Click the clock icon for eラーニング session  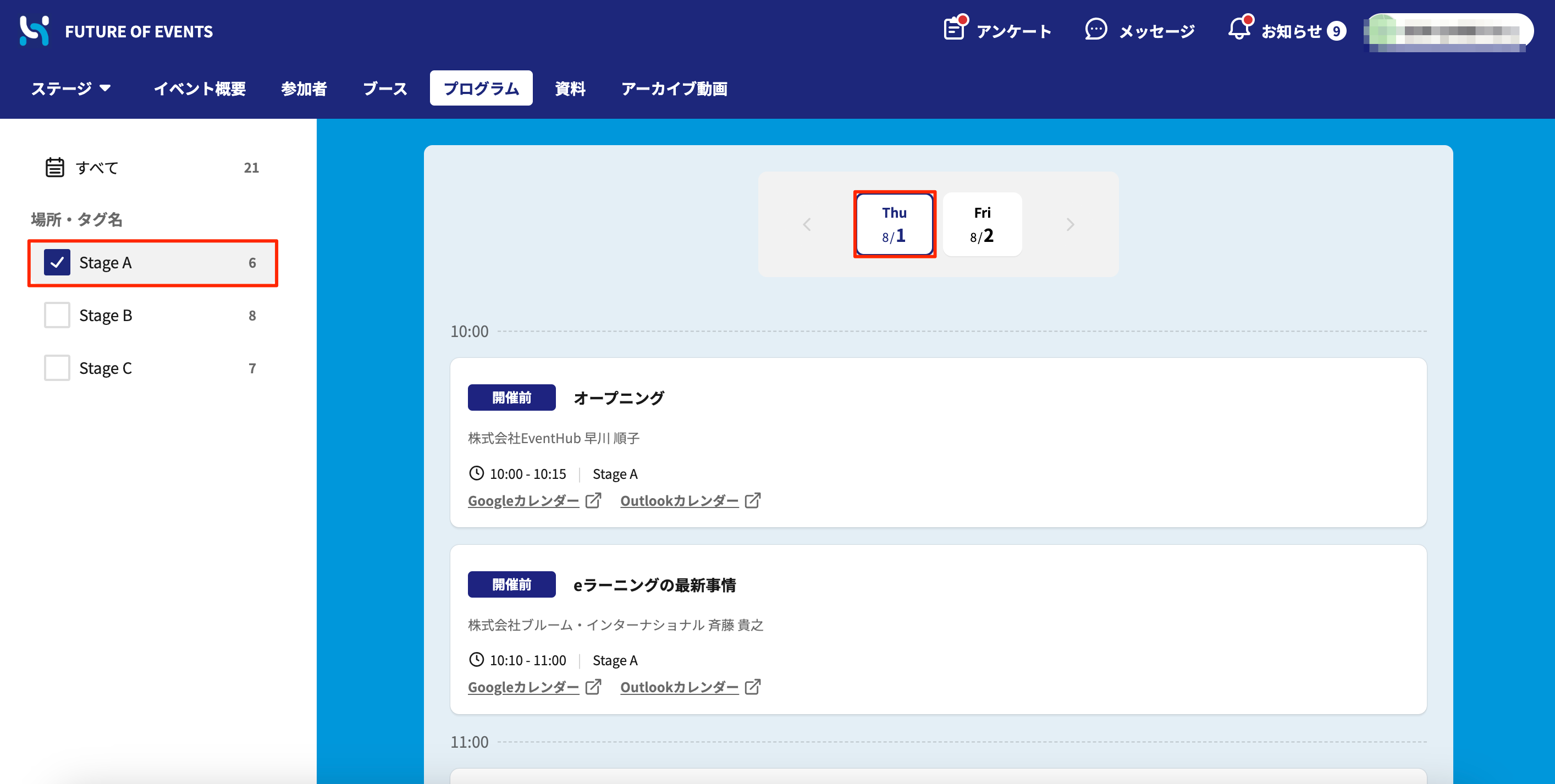coord(476,660)
